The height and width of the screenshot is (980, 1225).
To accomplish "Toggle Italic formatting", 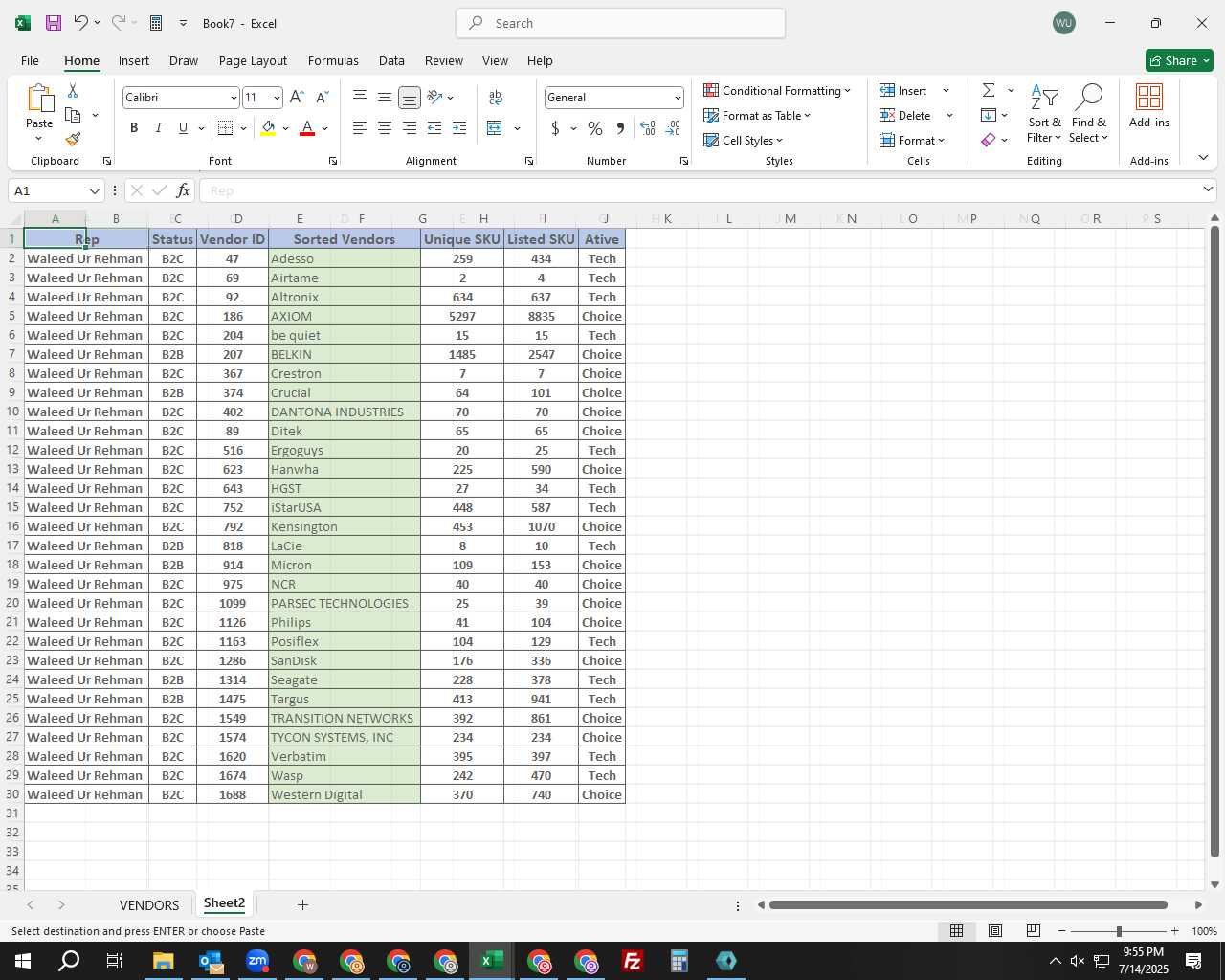I will 158,127.
